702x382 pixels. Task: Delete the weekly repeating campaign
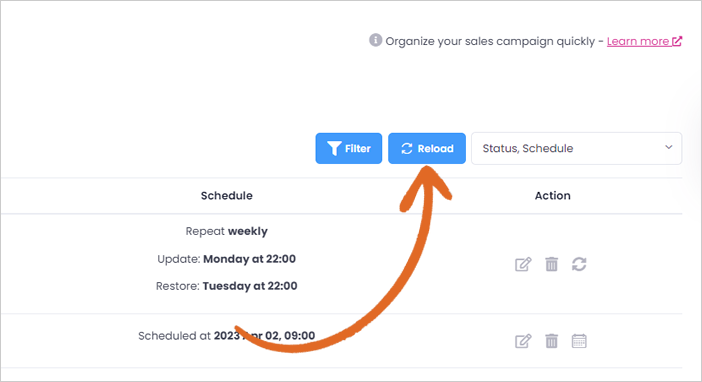pos(552,264)
